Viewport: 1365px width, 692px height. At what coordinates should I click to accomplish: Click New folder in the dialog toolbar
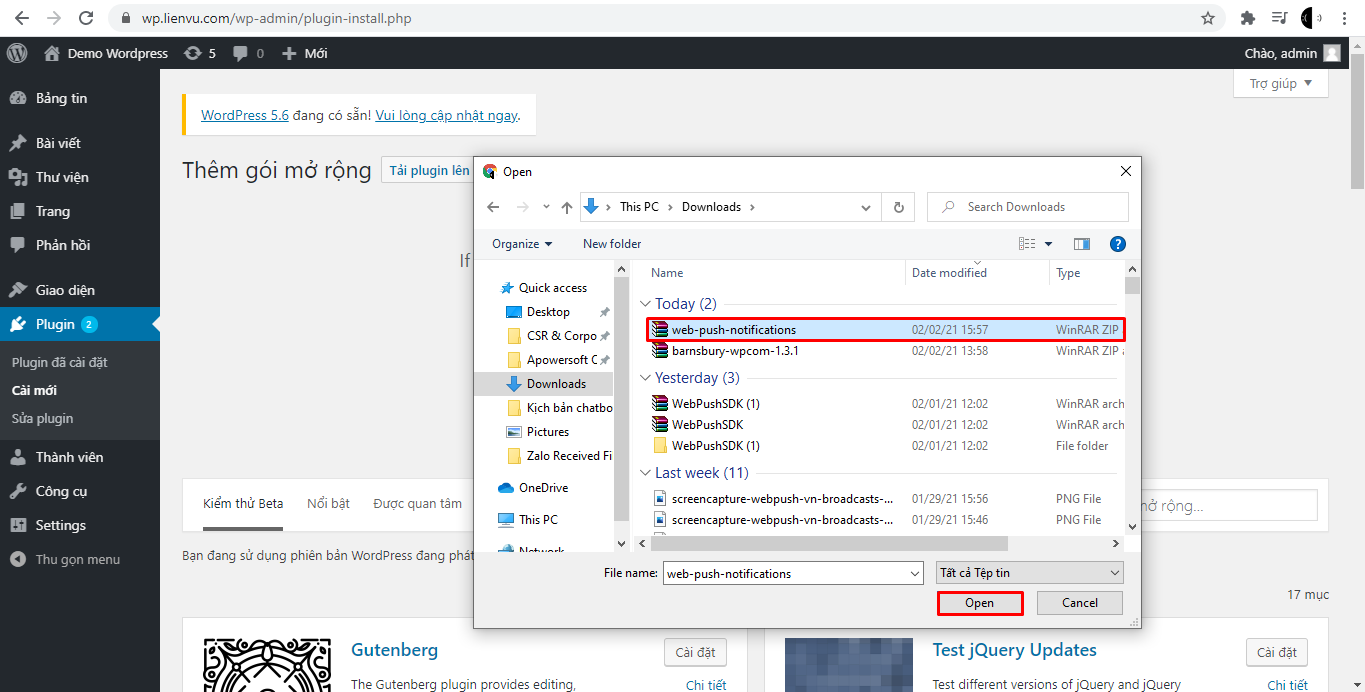pos(612,244)
